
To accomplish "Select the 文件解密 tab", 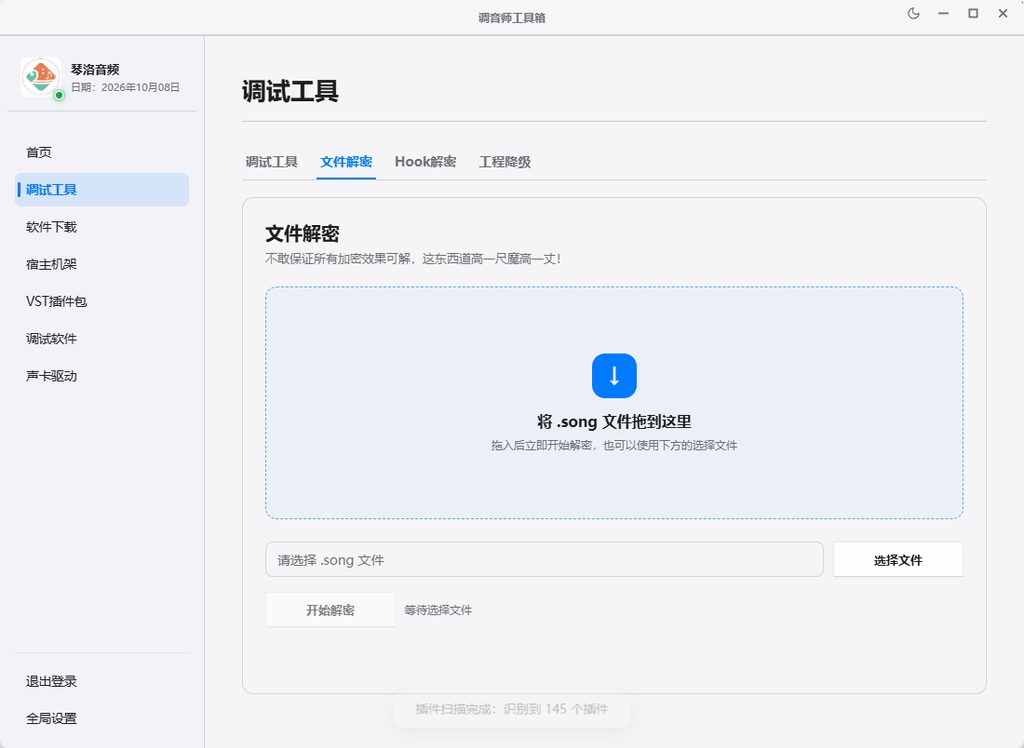I will 346,162.
